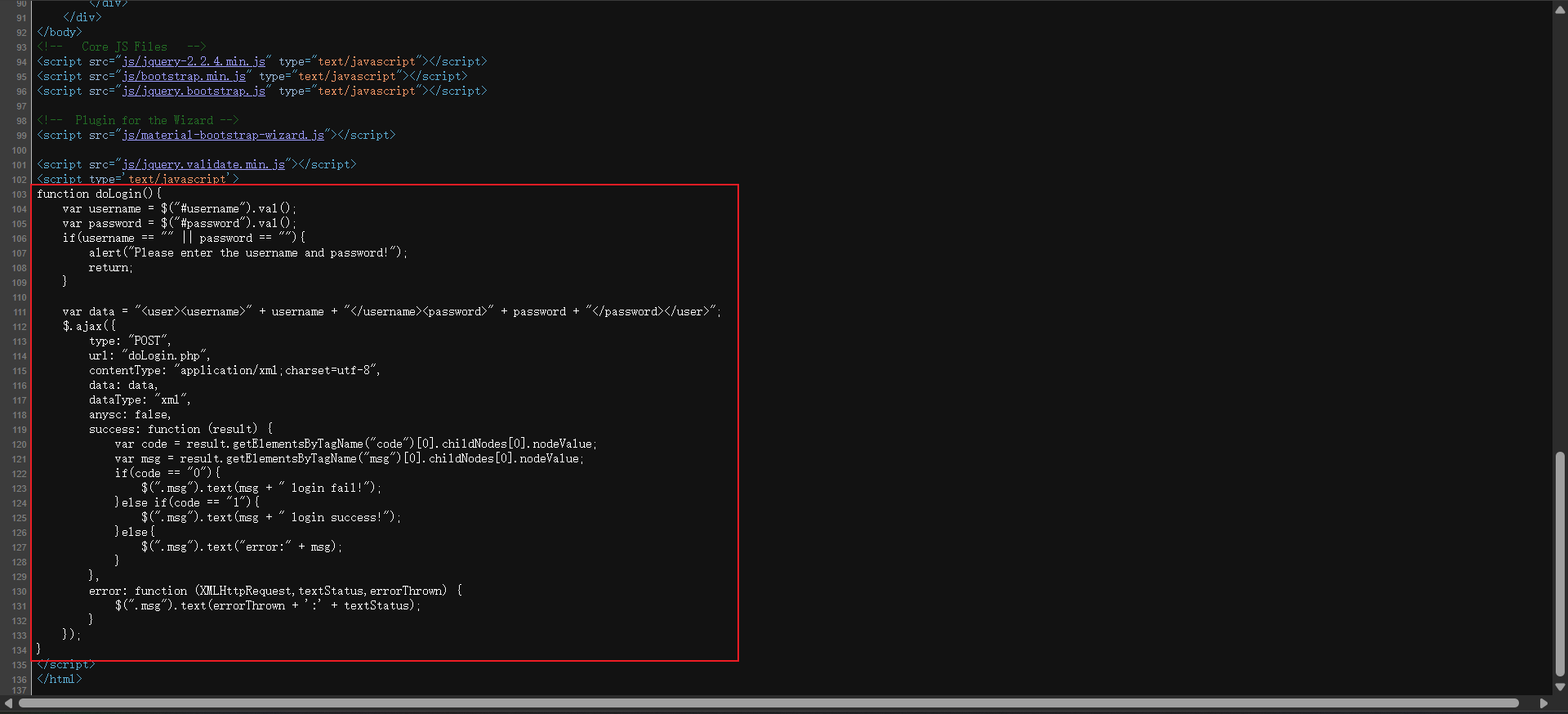Viewport: 1568px width, 714px height.
Task: Click the 'var data =' XML string line
Action: 392,311
